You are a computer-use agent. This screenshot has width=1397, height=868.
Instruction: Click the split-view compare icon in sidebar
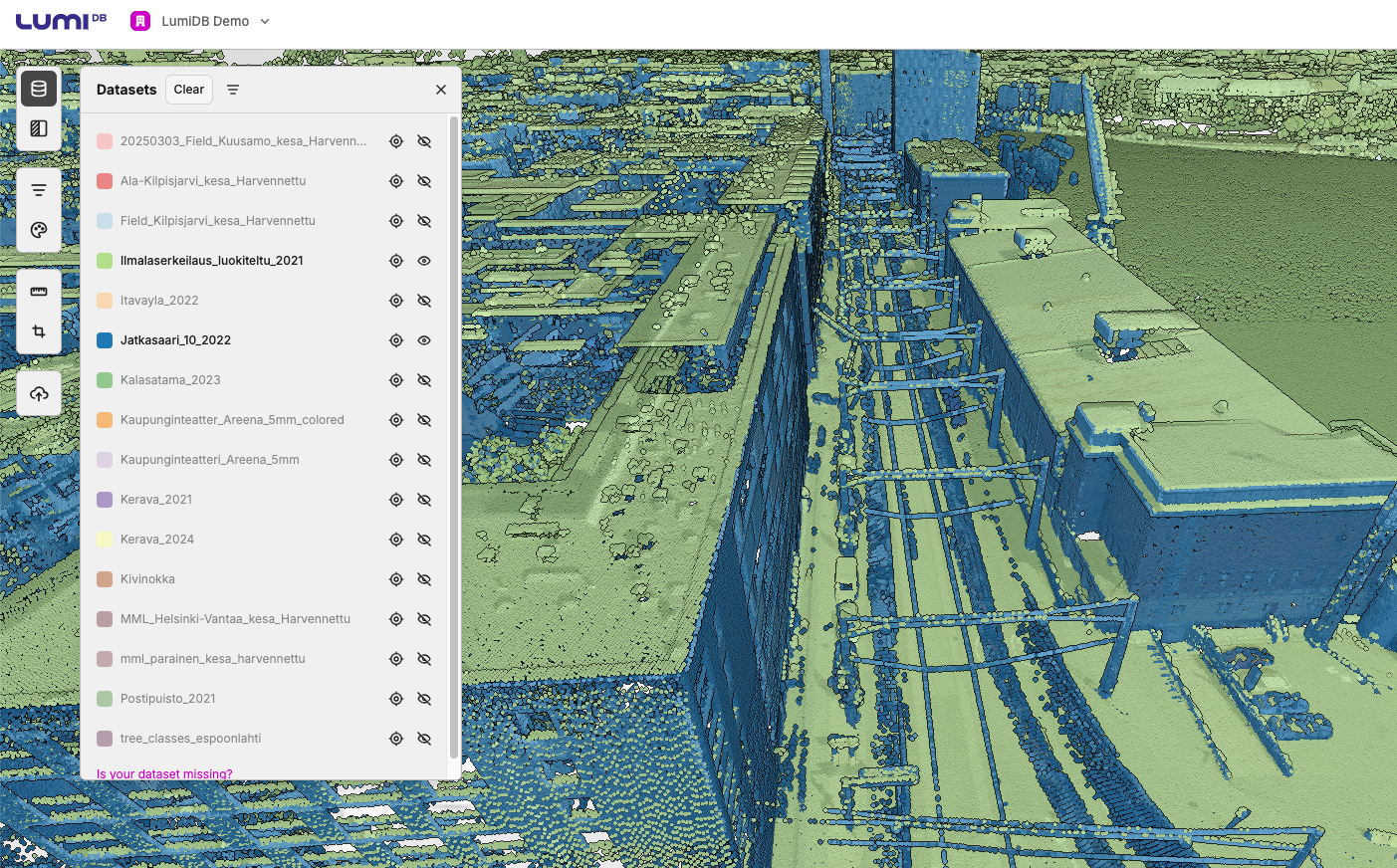pos(39,128)
